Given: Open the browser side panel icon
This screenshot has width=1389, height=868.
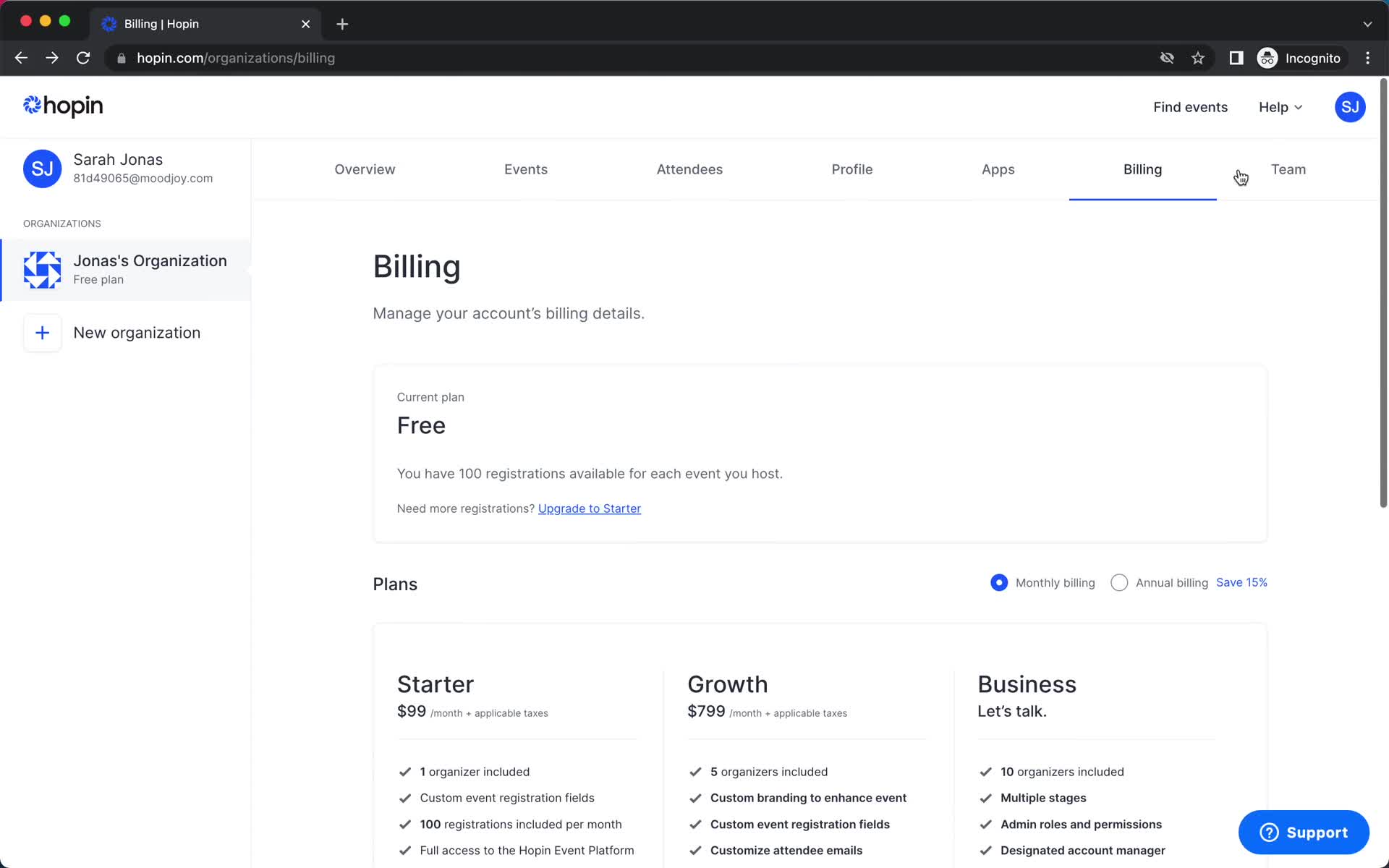Looking at the screenshot, I should pos(1236,58).
